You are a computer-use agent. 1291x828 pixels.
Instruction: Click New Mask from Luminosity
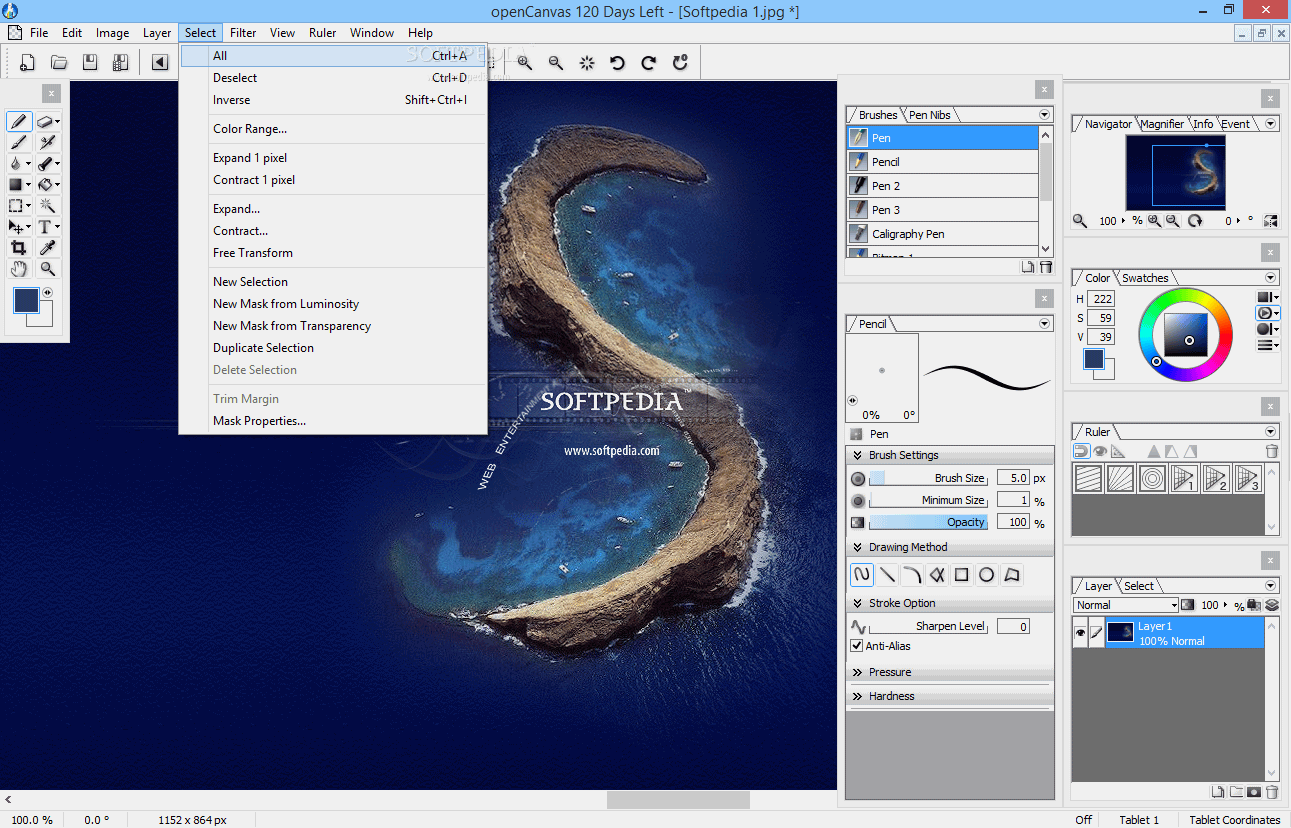click(x=333, y=304)
